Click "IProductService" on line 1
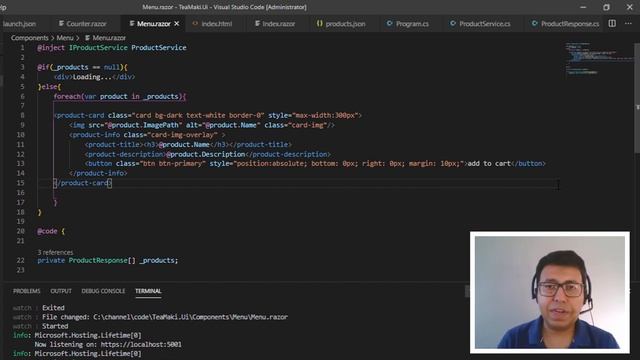640x360 pixels. (x=98, y=48)
